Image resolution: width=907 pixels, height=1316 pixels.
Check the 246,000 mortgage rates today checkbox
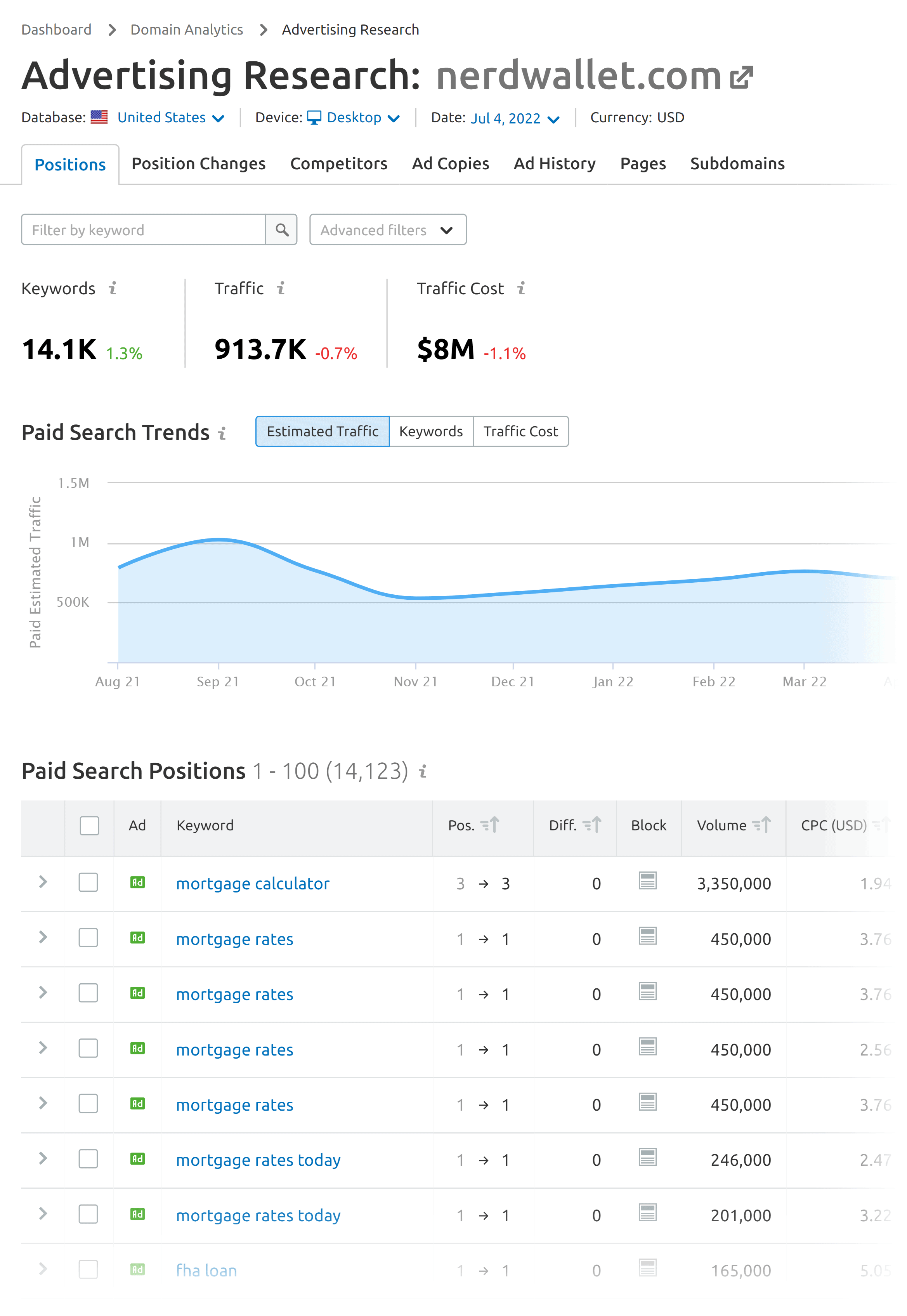click(88, 1158)
